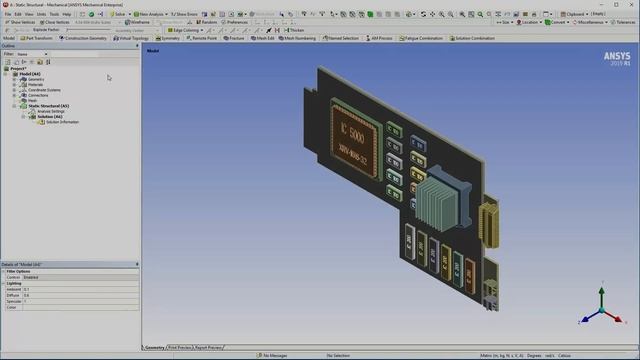Click Solution Combination toolbar item
The image size is (640, 360).
[472, 38]
